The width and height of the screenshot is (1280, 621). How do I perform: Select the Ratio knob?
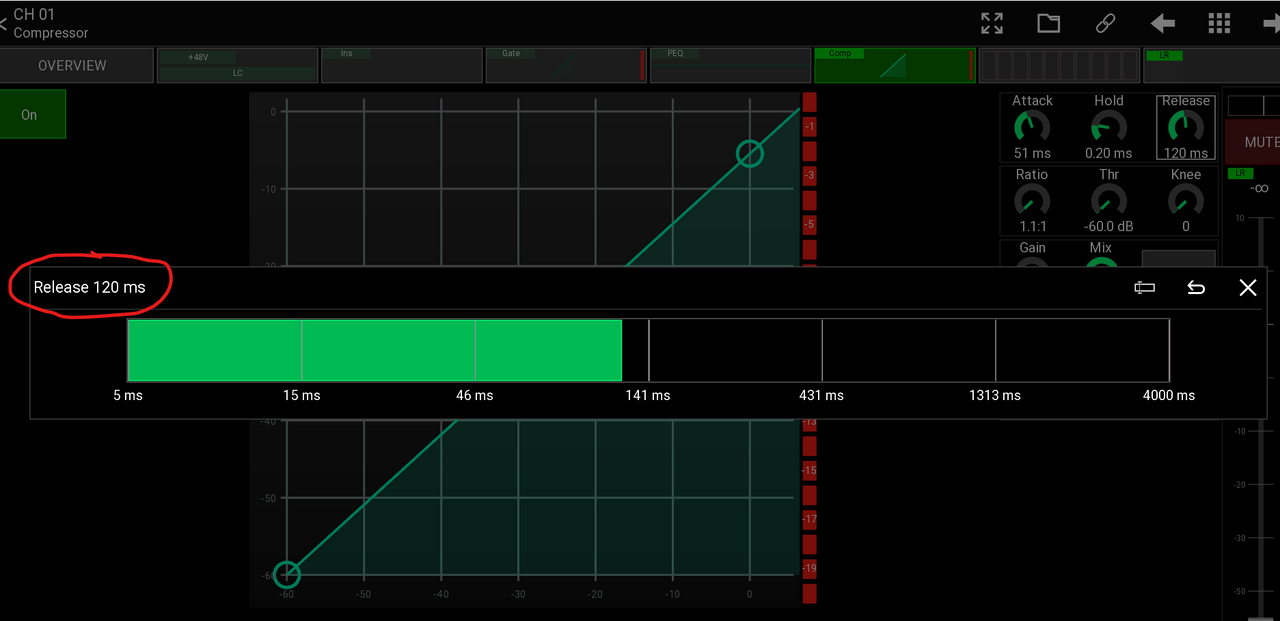(1032, 200)
